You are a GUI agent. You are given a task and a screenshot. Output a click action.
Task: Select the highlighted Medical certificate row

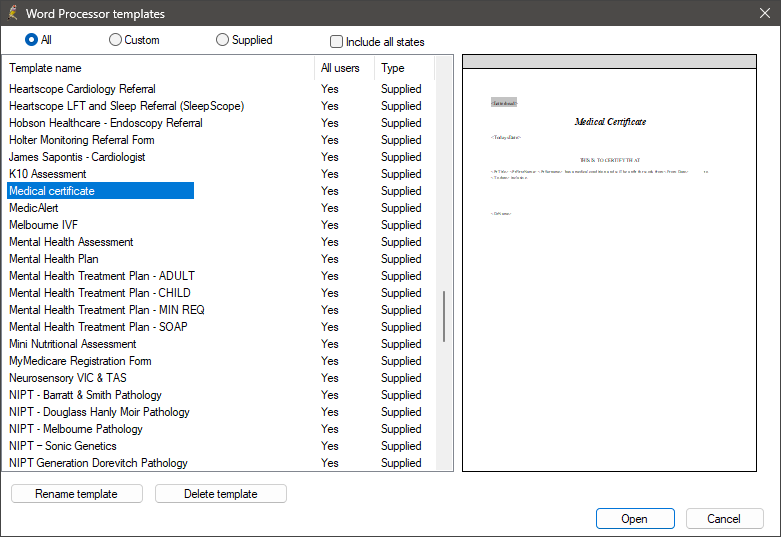100,191
